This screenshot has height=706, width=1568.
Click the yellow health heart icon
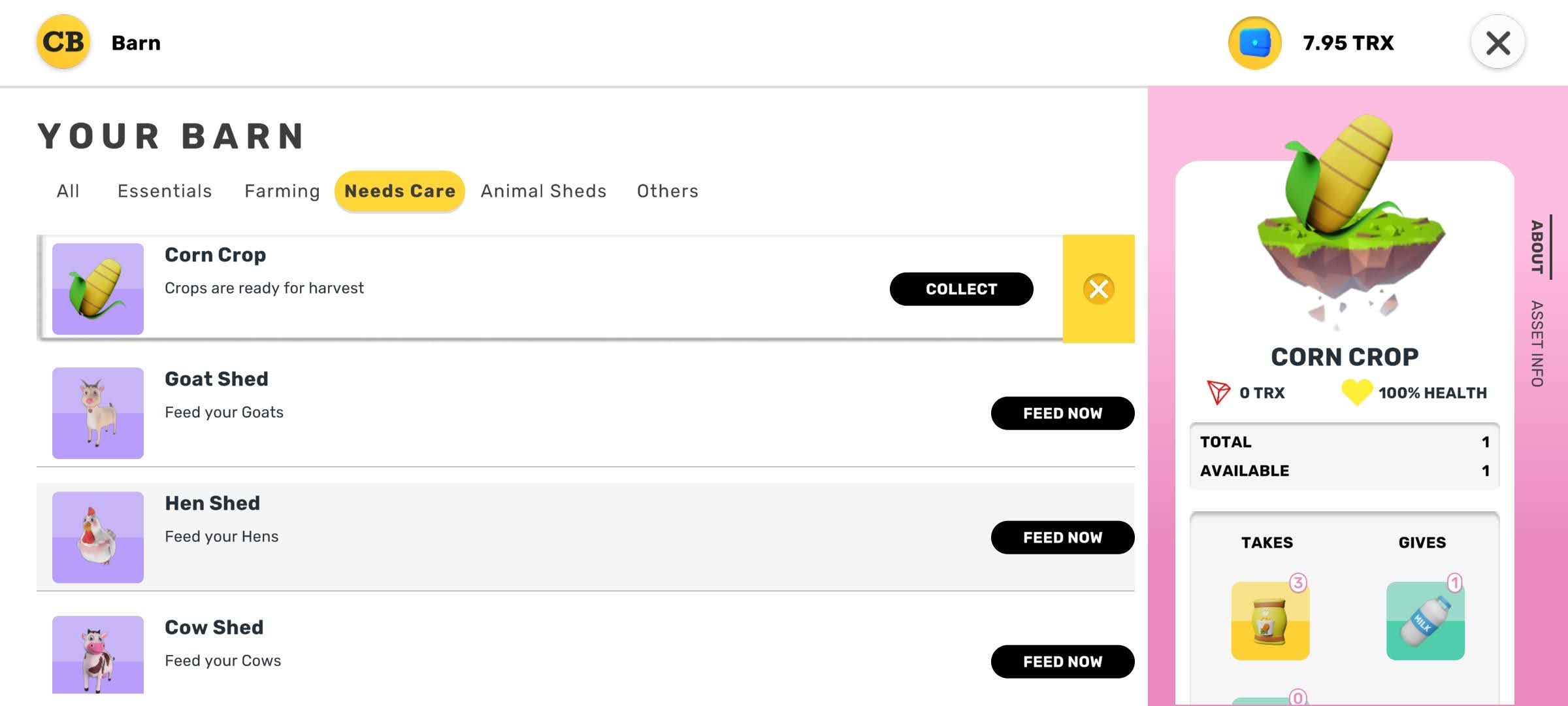pyautogui.click(x=1356, y=392)
